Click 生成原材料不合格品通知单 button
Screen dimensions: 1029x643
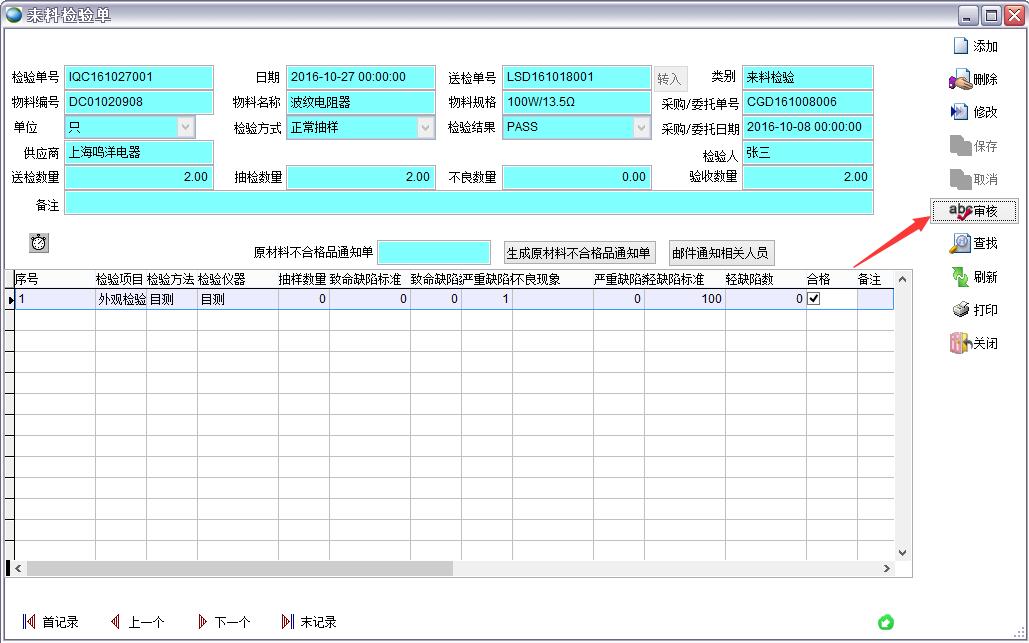click(x=579, y=253)
